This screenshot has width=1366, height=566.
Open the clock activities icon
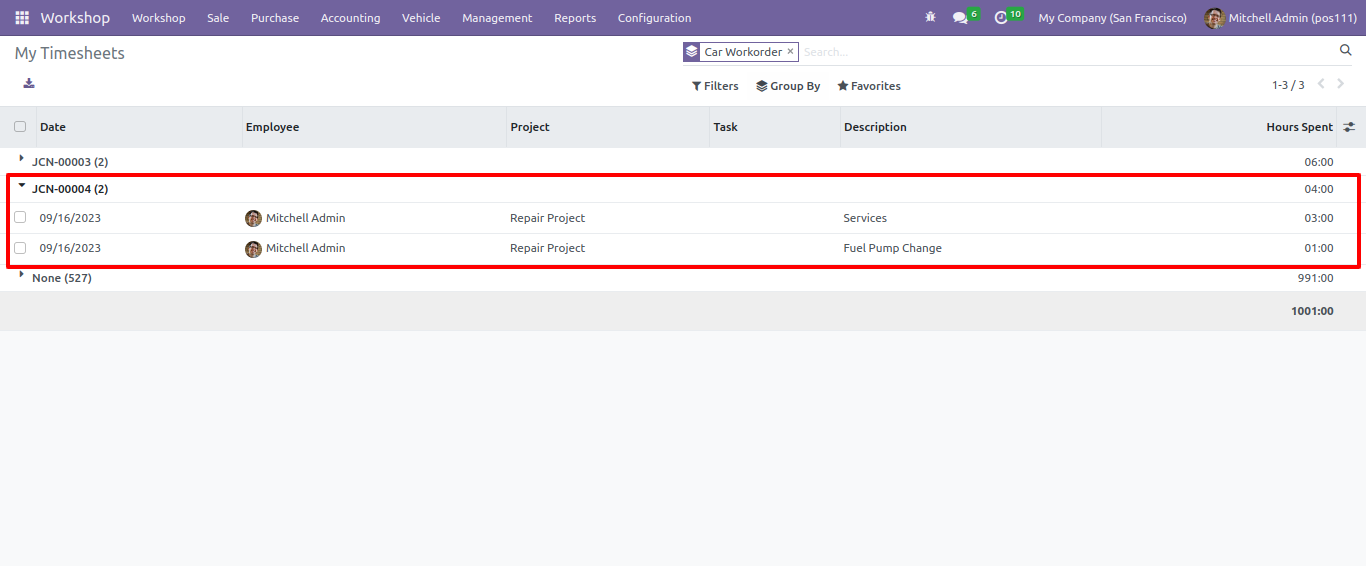tap(1001, 18)
